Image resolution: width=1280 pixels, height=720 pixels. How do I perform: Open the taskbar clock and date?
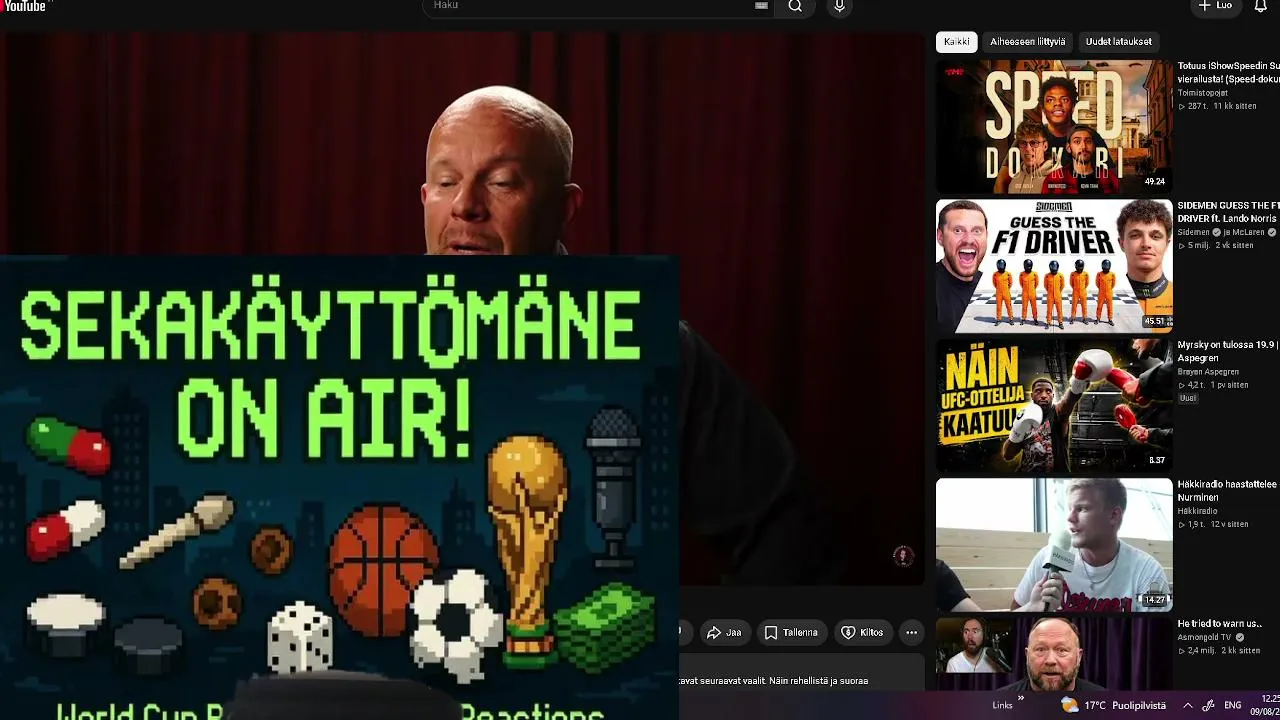click(x=1266, y=705)
